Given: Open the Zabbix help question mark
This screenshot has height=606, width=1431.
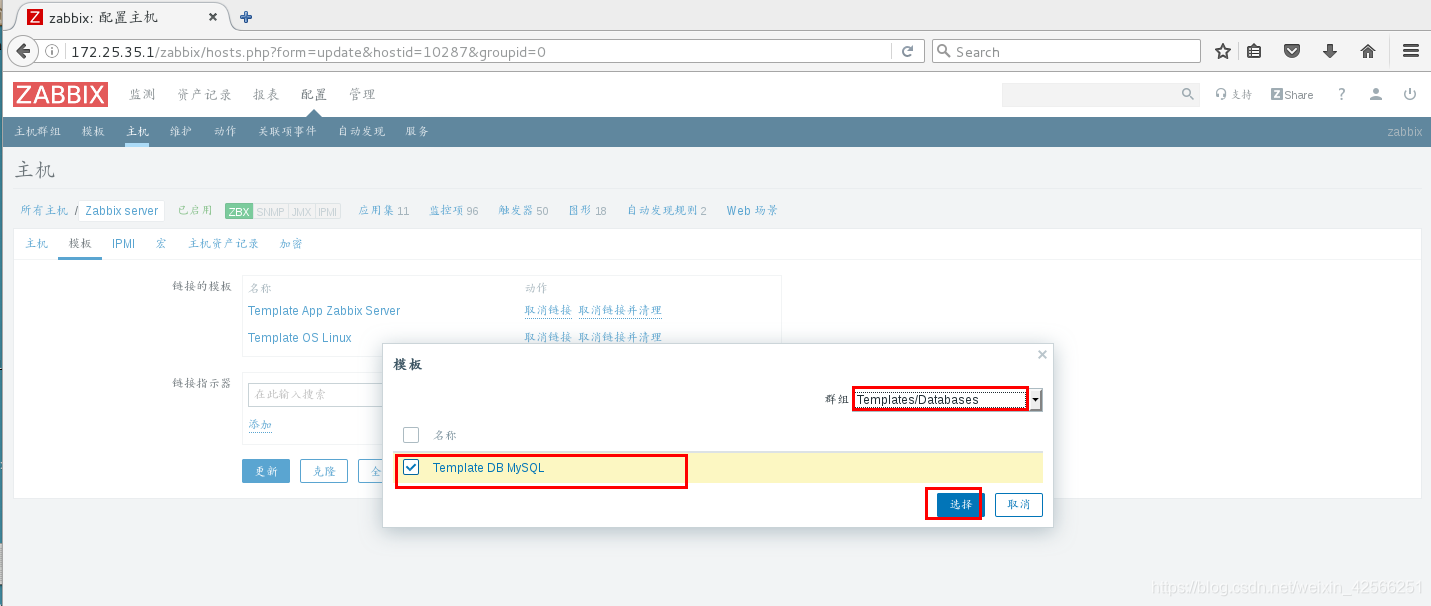Looking at the screenshot, I should (x=1342, y=94).
